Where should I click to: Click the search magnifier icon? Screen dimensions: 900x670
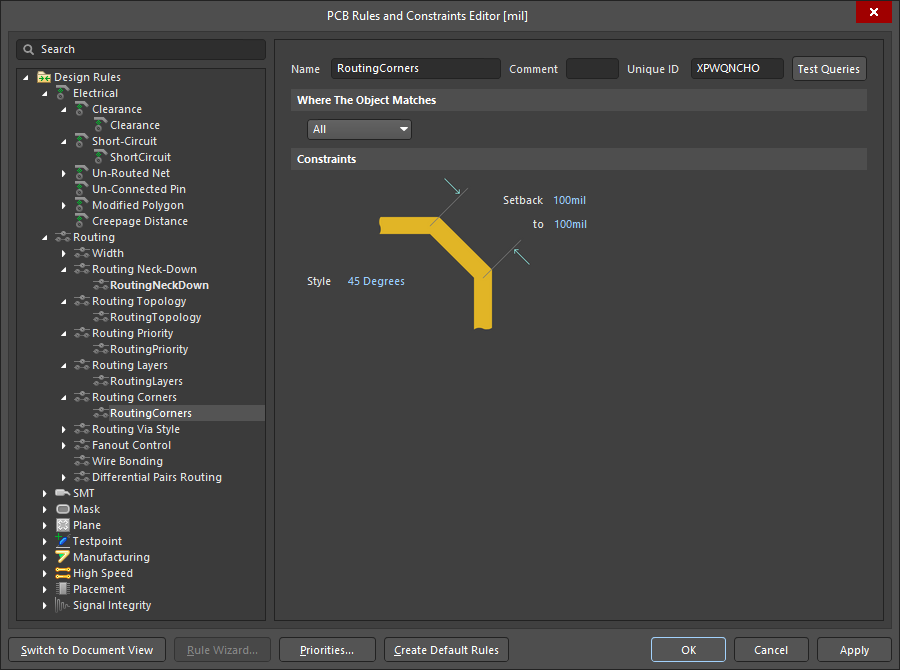click(29, 49)
